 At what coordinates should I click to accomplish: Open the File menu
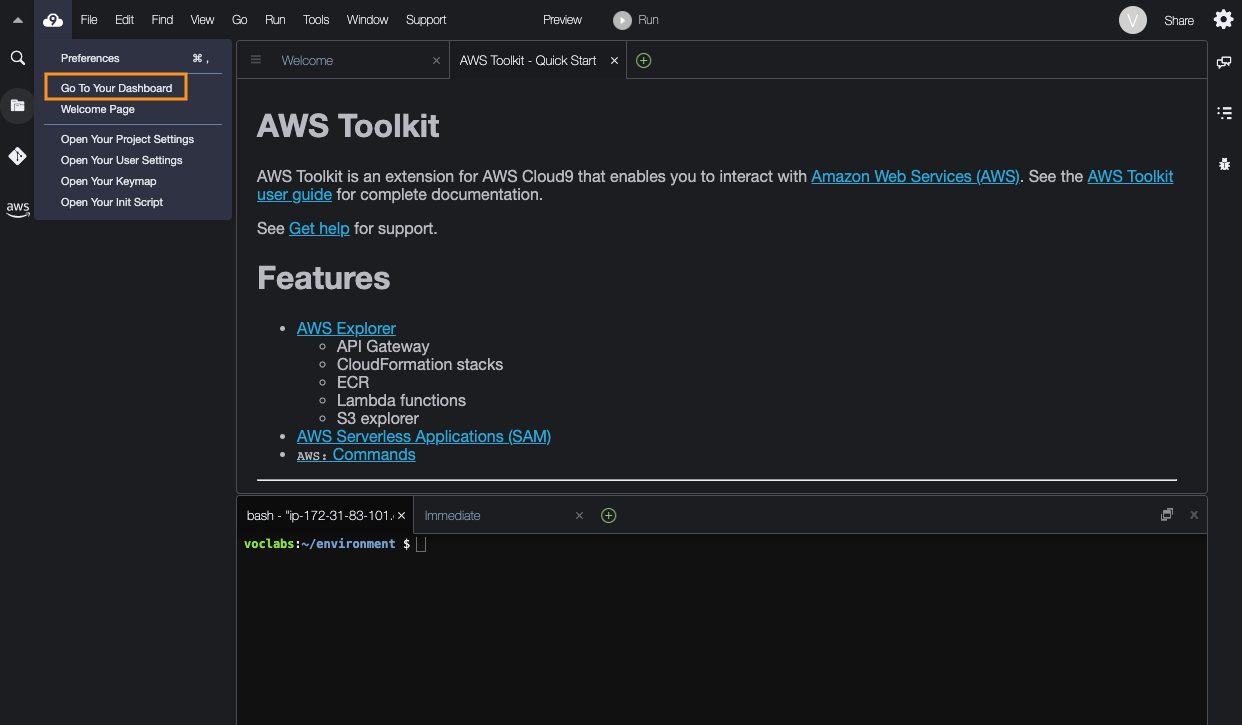[89, 20]
